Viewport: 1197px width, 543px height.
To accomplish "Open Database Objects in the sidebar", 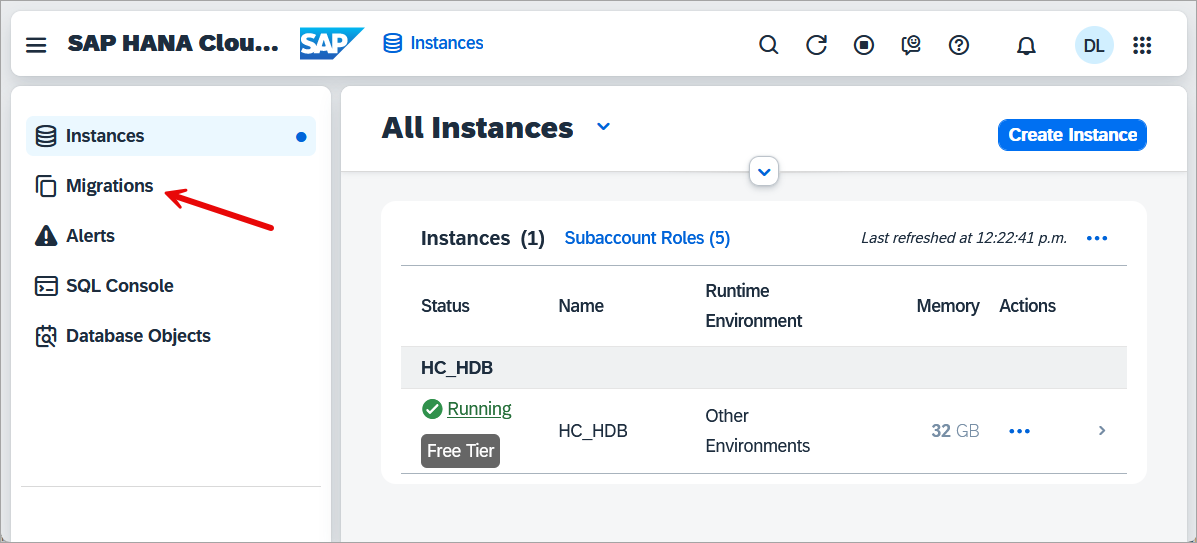I will (x=171, y=336).
